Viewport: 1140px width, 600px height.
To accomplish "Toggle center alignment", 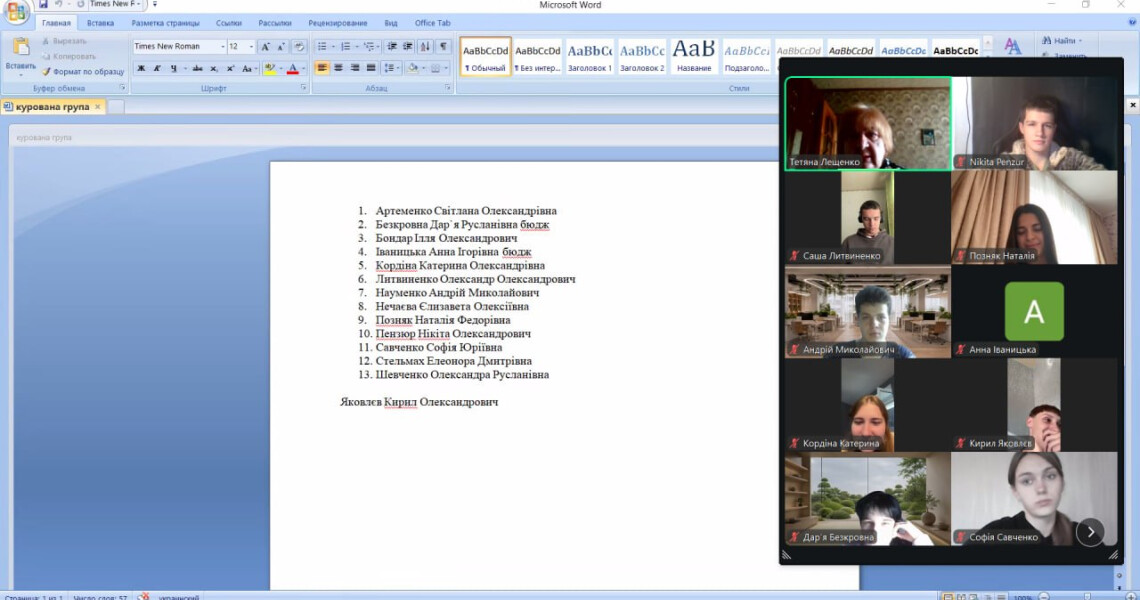I will [338, 68].
